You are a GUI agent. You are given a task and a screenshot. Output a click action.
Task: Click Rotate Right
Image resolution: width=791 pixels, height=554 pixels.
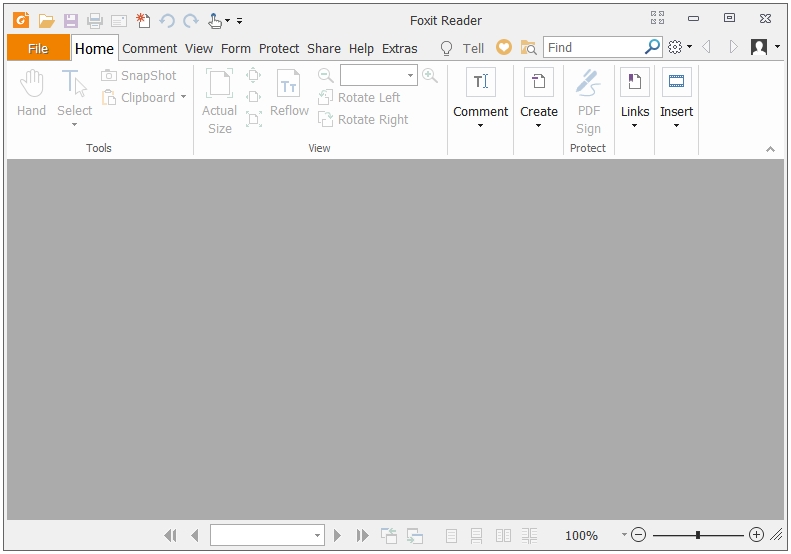click(x=363, y=120)
